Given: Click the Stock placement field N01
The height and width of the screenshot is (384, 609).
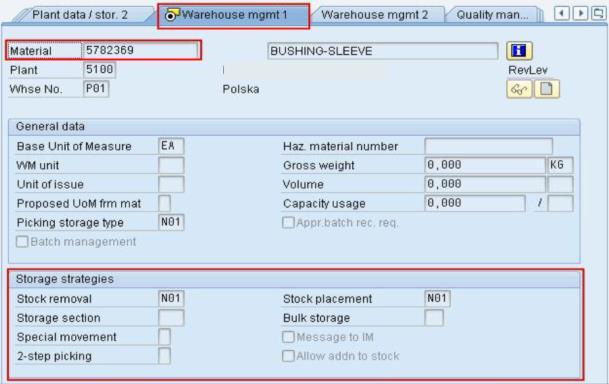Looking at the screenshot, I should (x=437, y=298).
